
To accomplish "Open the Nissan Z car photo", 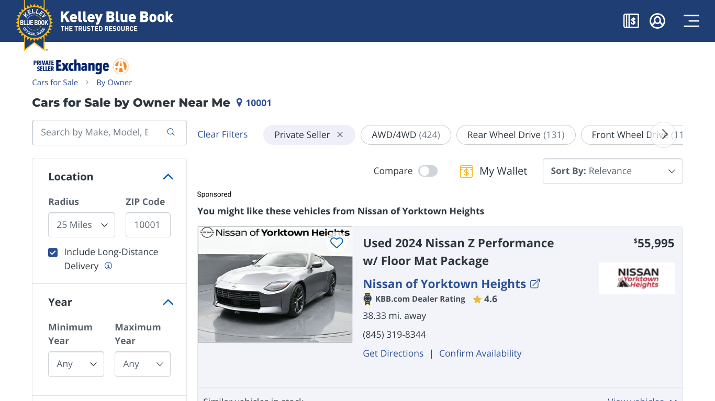I will click(275, 284).
